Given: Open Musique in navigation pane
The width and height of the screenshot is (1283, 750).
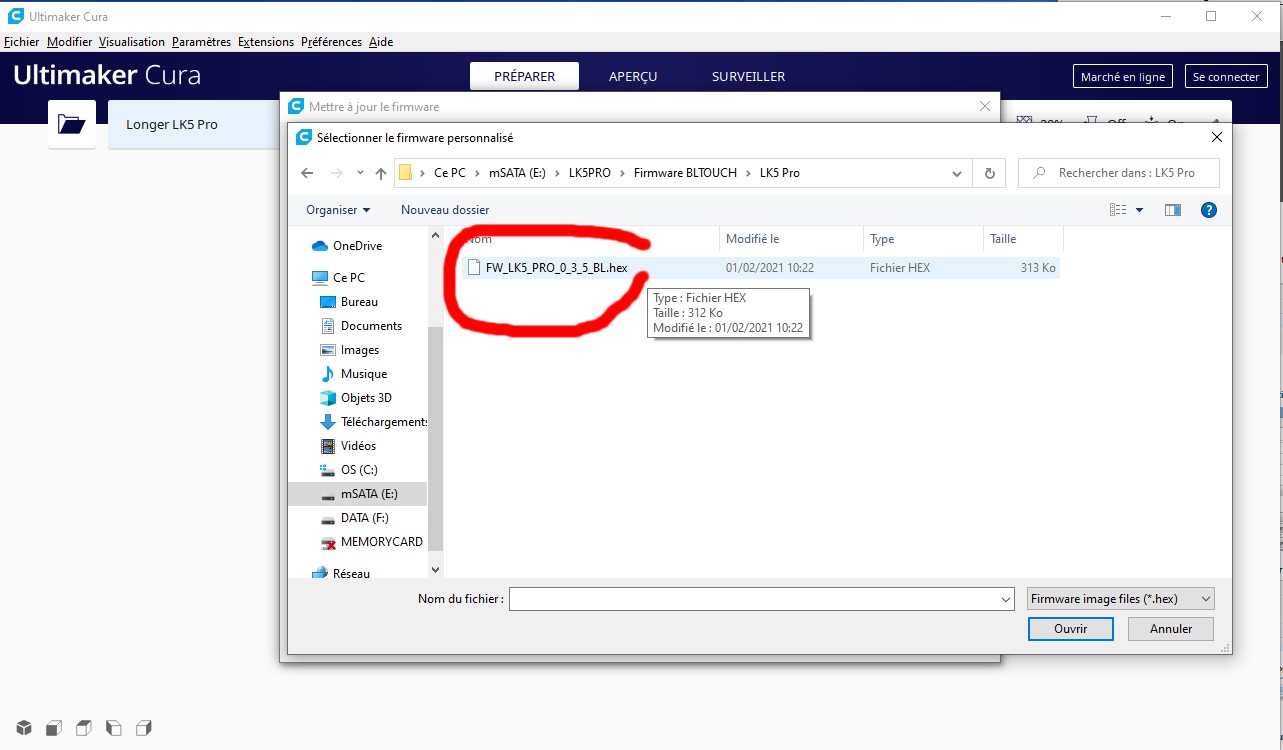Looking at the screenshot, I should (x=364, y=374).
